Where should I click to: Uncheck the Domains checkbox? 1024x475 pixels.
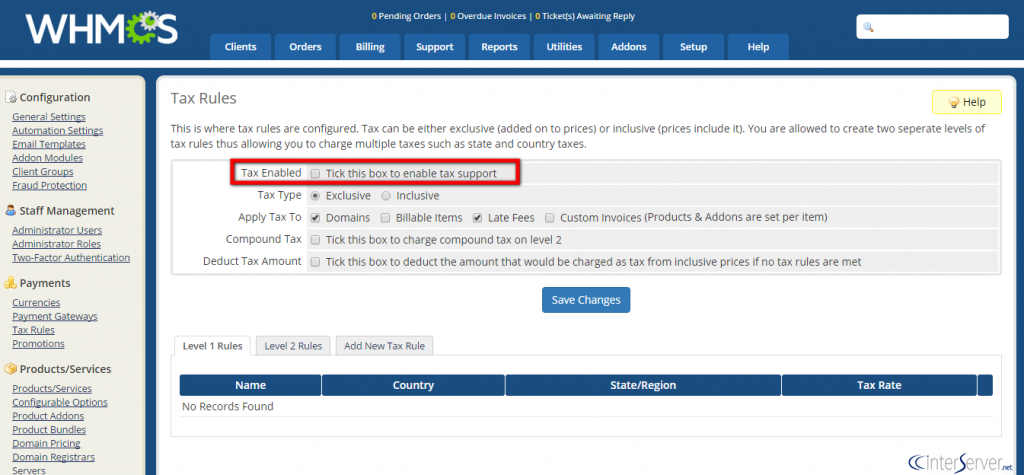pyautogui.click(x=315, y=217)
